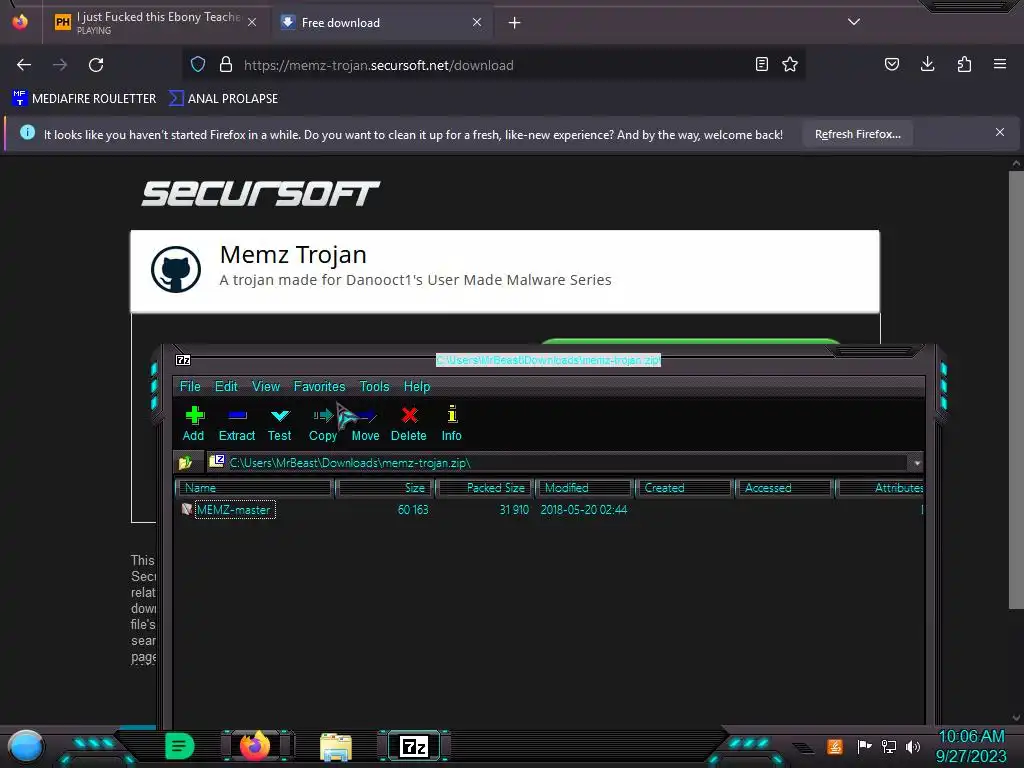The height and width of the screenshot is (768, 1024).
Task: Open File Explorer from the taskbar
Action: [x=336, y=747]
